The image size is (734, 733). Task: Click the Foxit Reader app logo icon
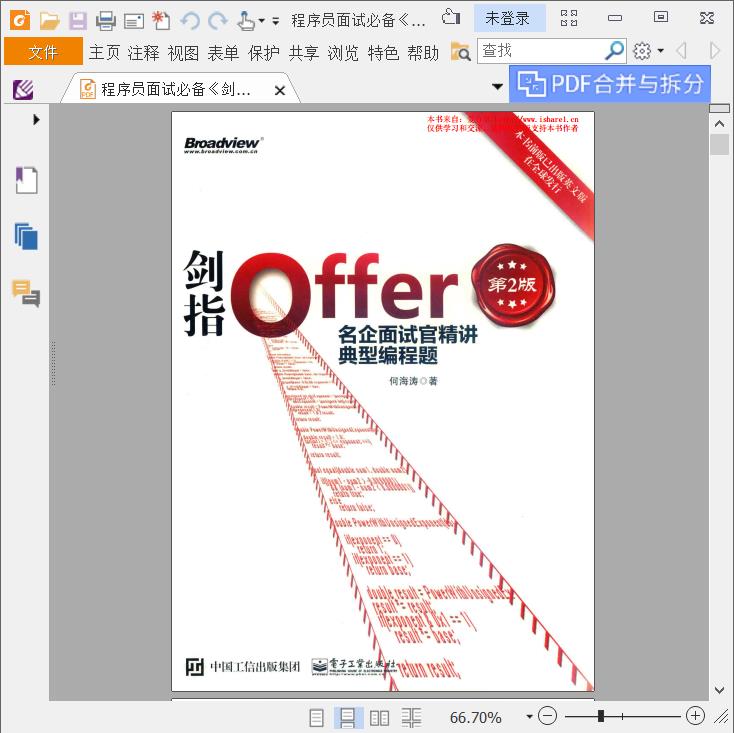coord(20,20)
